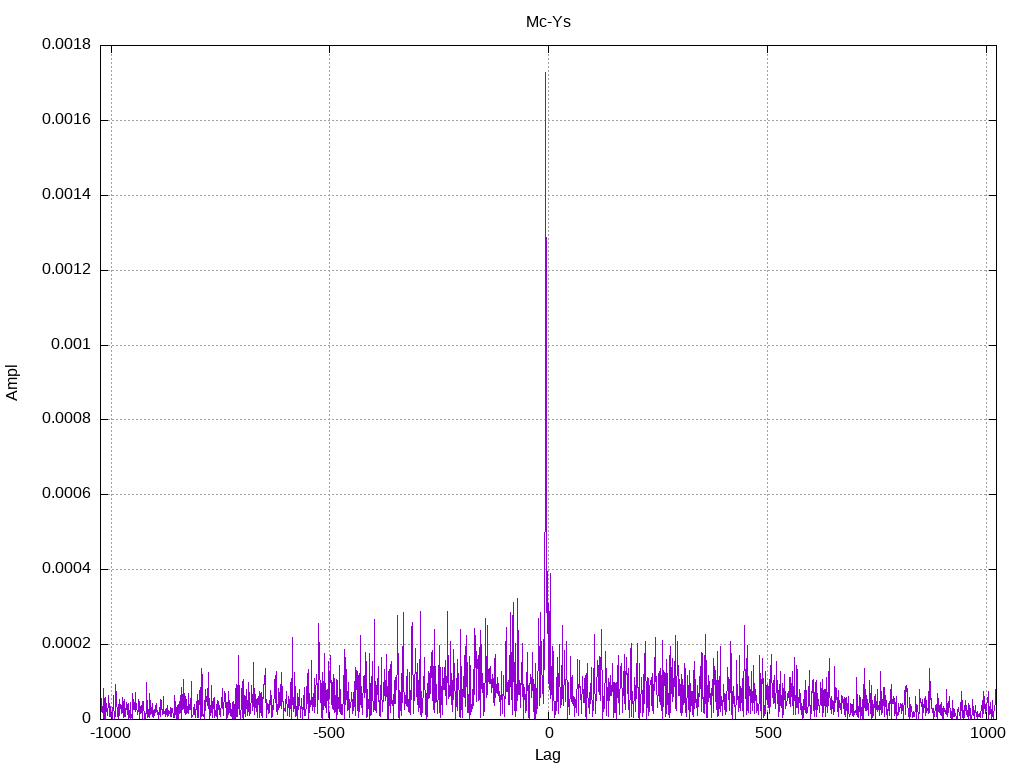Click the purple peak top near 0.0013
This screenshot has width=1024, height=768.
[546, 237]
